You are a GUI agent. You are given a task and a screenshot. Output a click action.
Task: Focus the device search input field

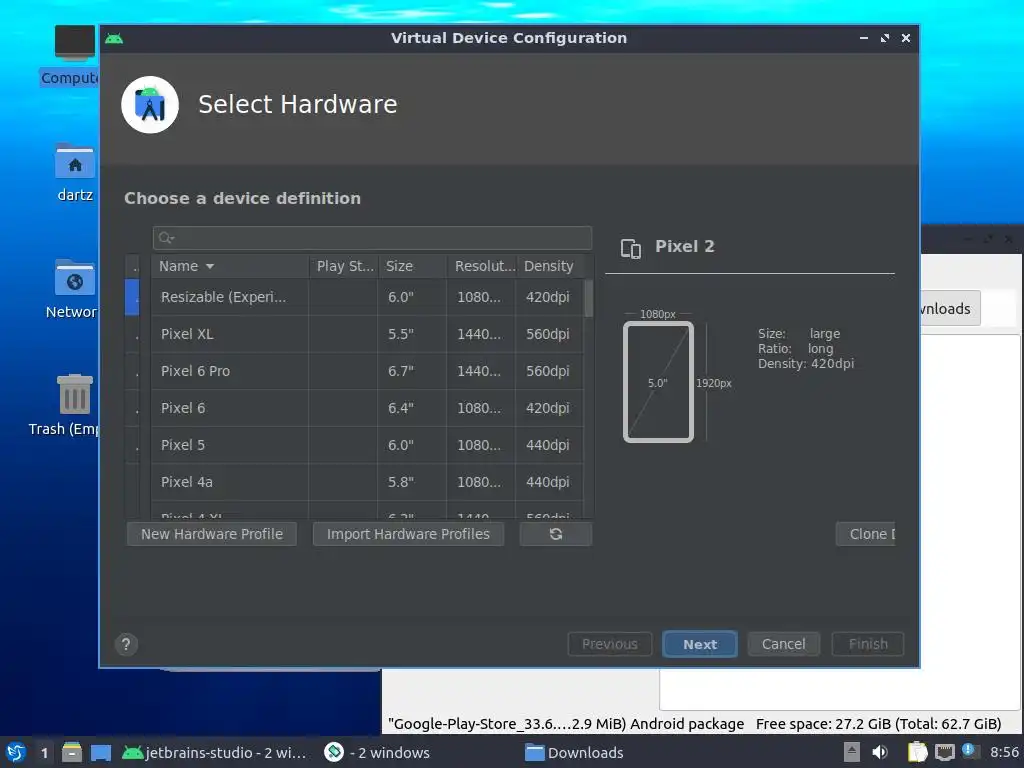372,238
